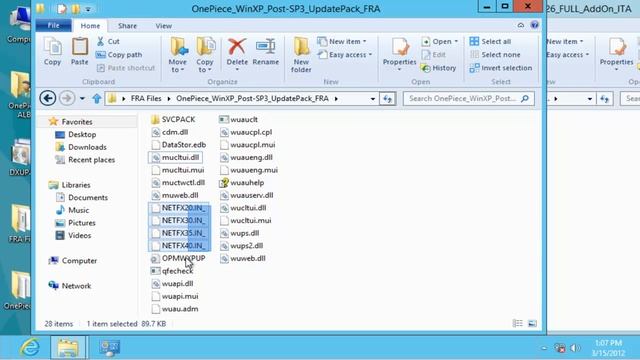Click the Rename icon

tap(266, 47)
